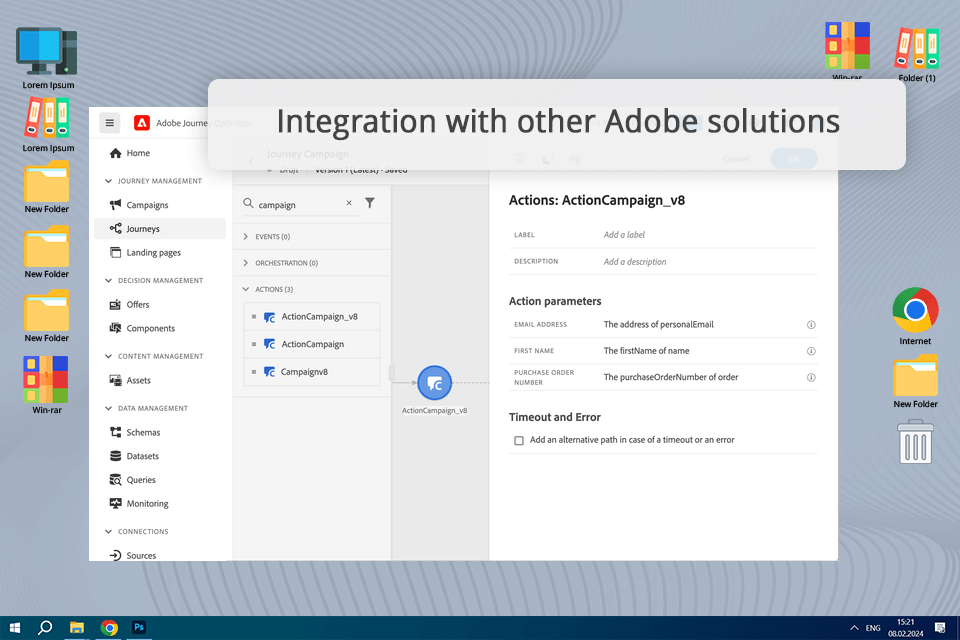
Task: Select Campaignv8 in actions list
Action: [312, 372]
